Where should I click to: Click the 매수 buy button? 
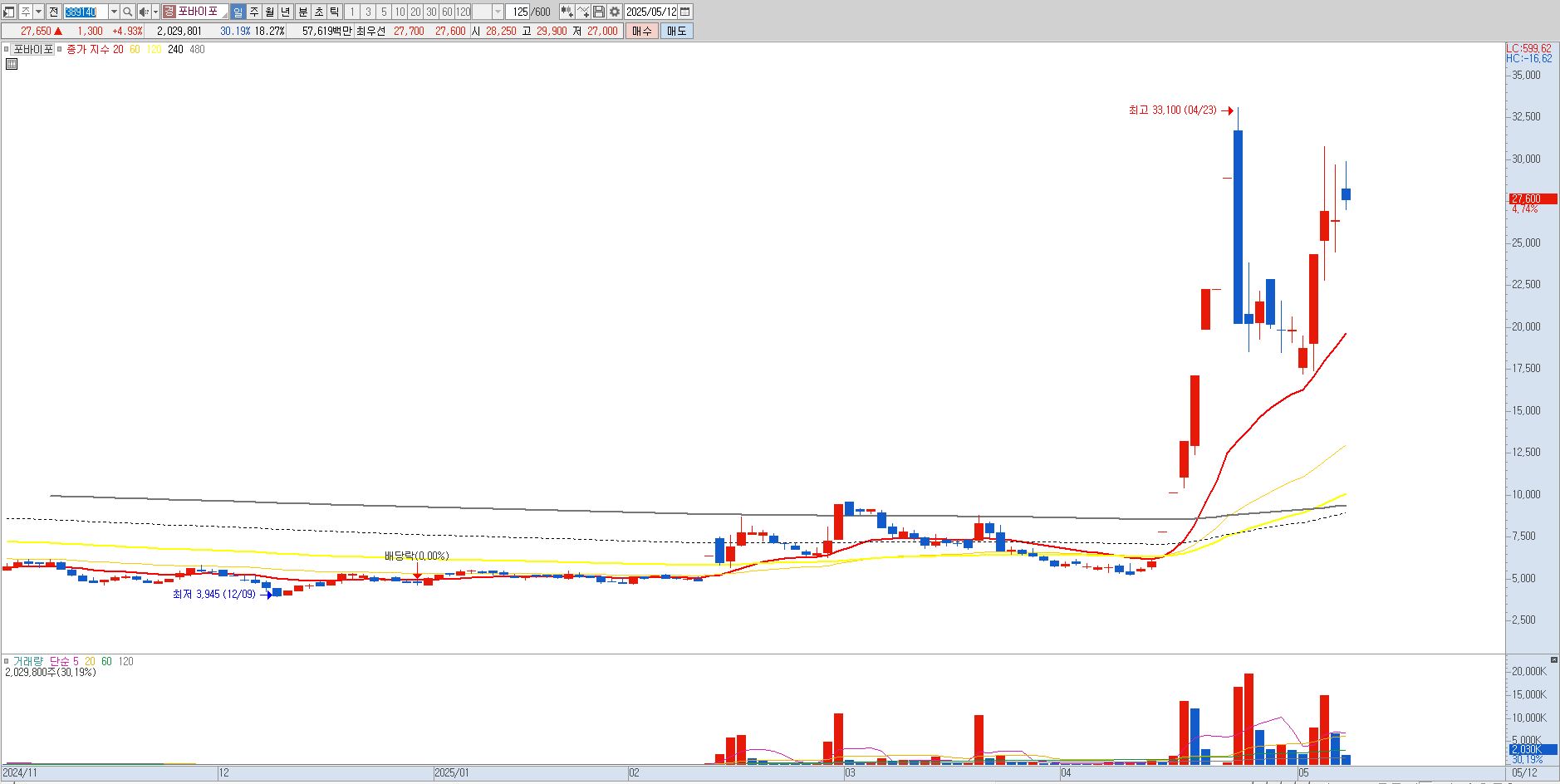(x=642, y=31)
